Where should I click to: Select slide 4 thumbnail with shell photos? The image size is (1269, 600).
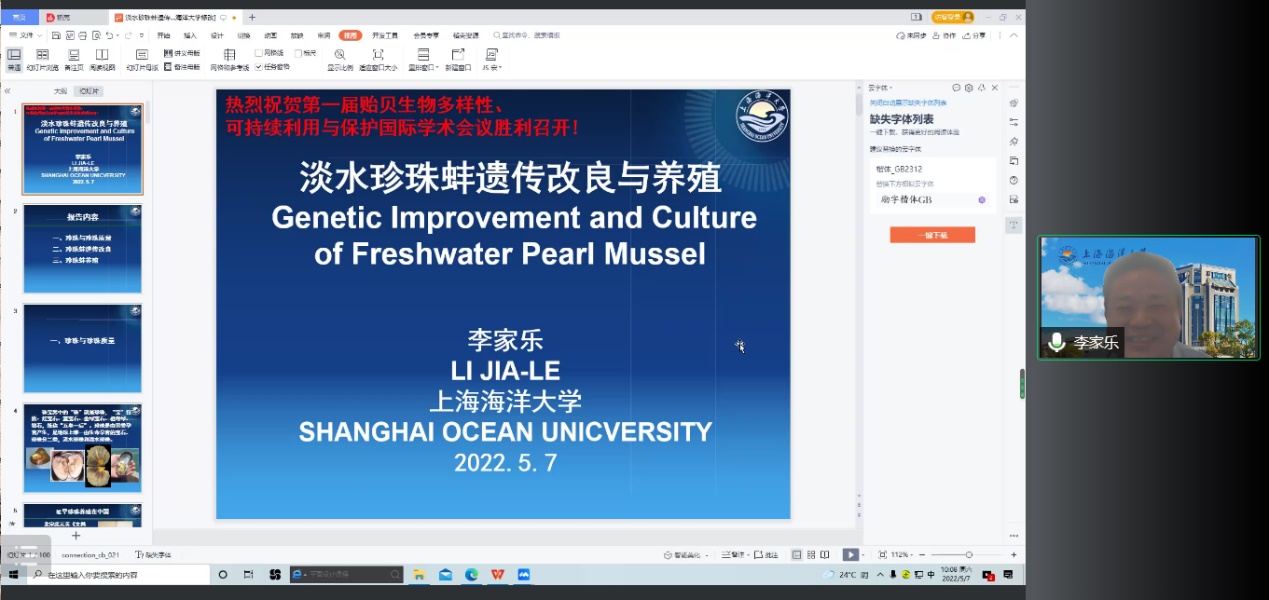point(82,448)
